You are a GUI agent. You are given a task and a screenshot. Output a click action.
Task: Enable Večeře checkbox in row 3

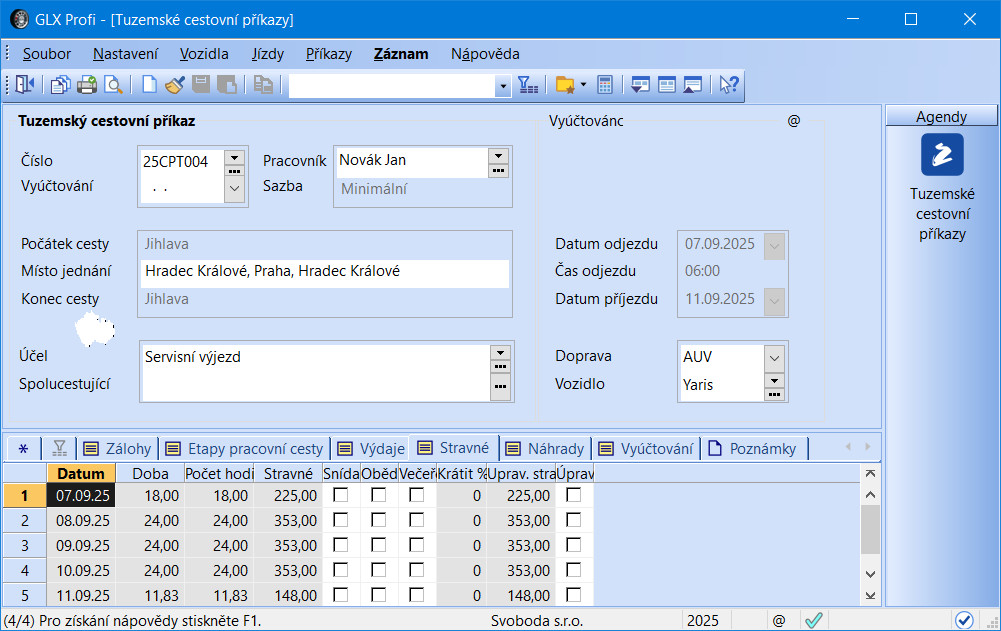(416, 546)
